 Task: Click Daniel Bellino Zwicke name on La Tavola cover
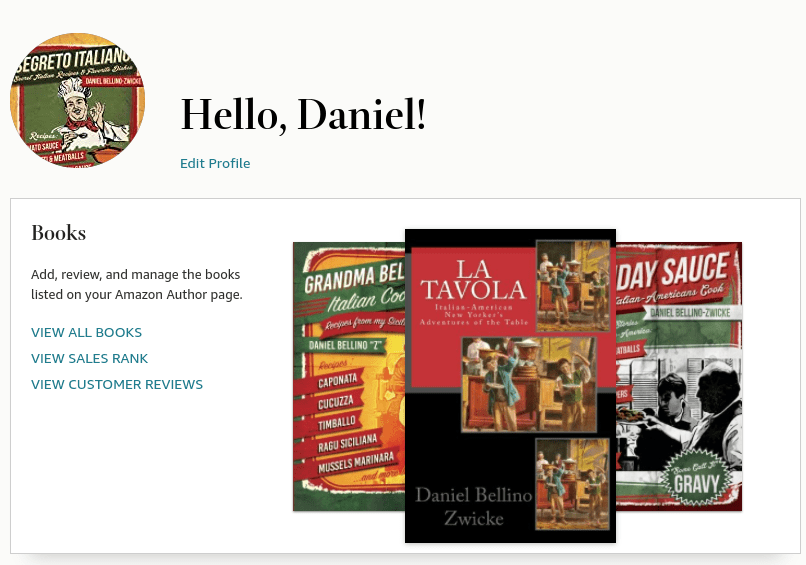click(473, 506)
